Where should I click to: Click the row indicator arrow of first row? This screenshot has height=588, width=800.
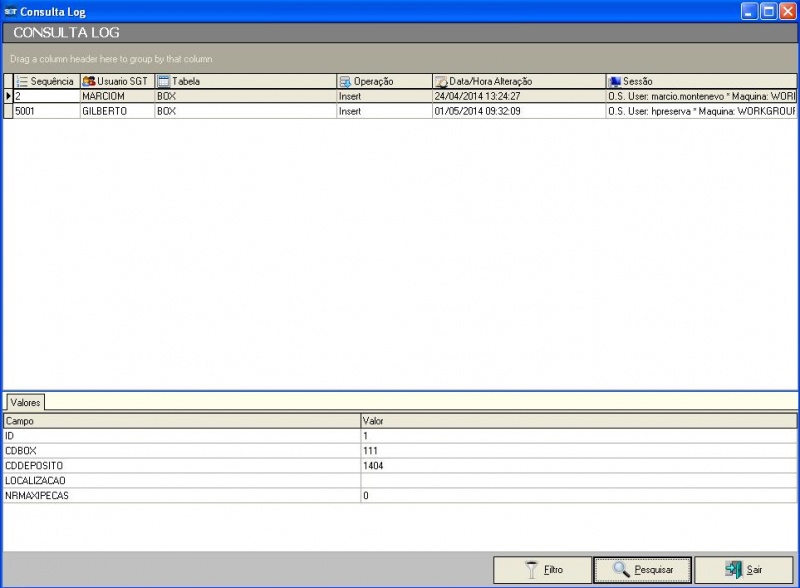coord(8,96)
